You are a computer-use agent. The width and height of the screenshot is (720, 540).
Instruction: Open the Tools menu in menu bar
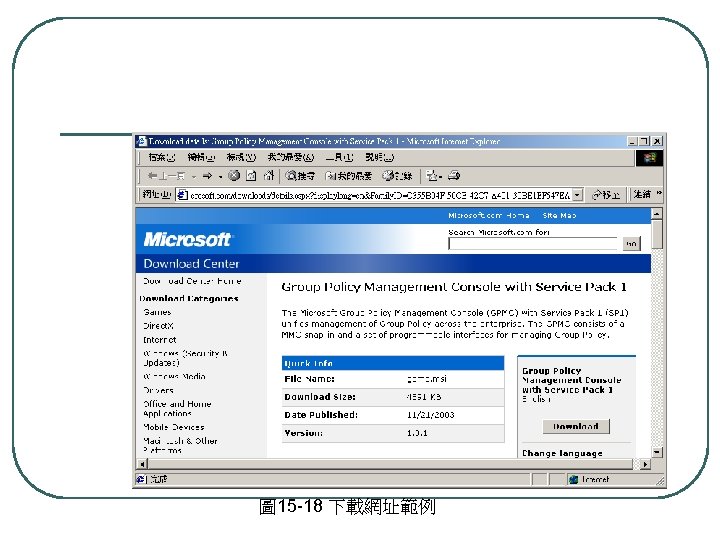pos(339,157)
